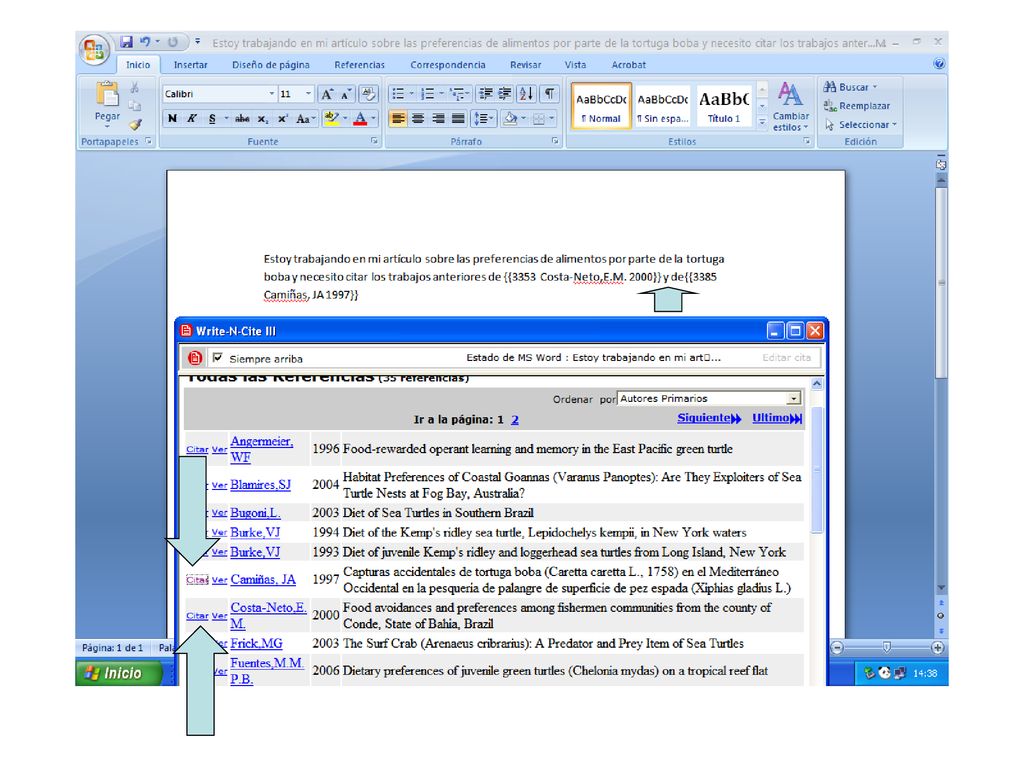This screenshot has height=768, width=1024.
Task: Open the Office button menu
Action: point(95,50)
